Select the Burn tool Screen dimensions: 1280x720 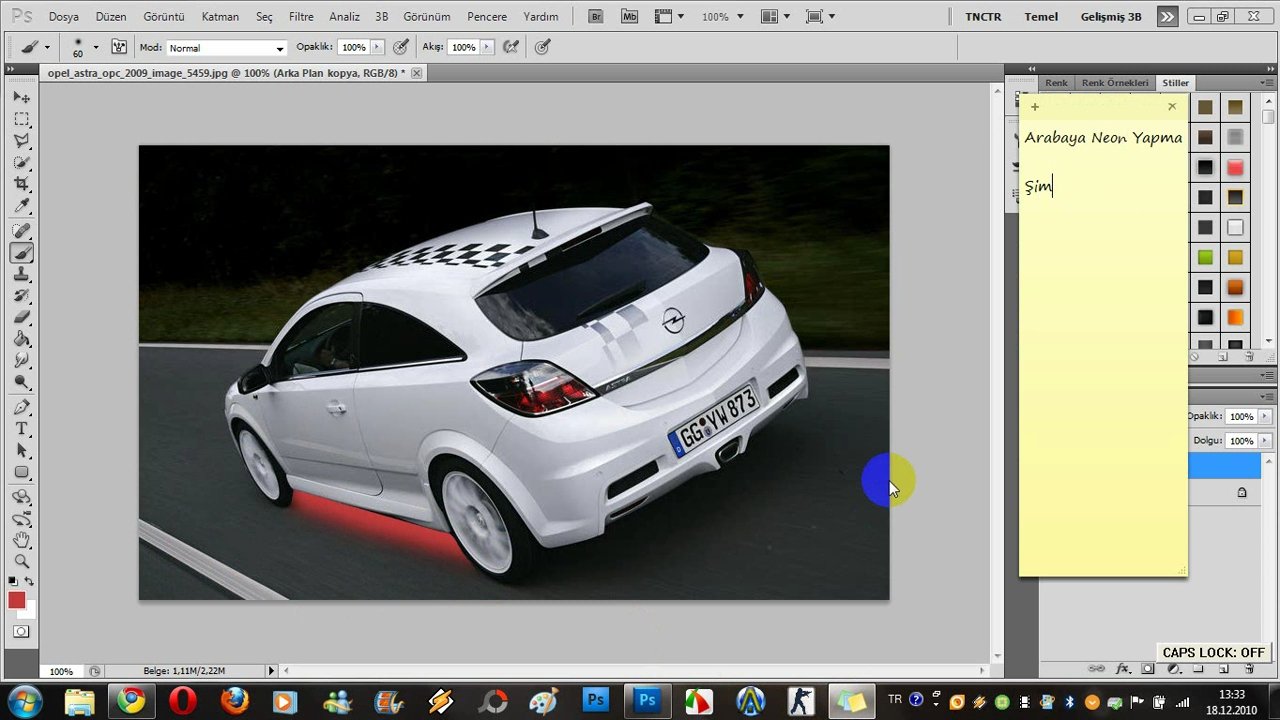point(21,383)
